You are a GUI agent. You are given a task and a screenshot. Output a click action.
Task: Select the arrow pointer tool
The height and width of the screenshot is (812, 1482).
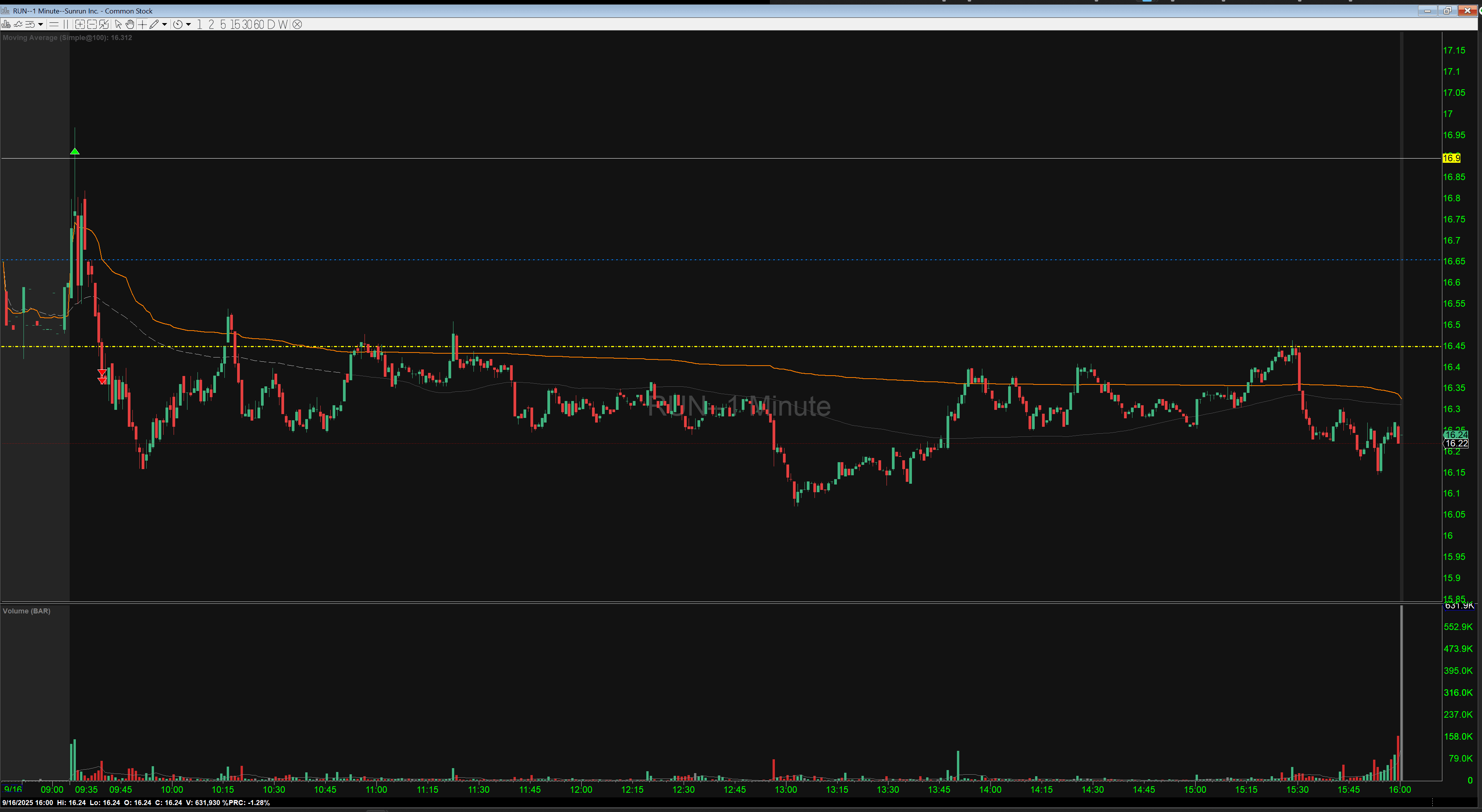(x=118, y=24)
